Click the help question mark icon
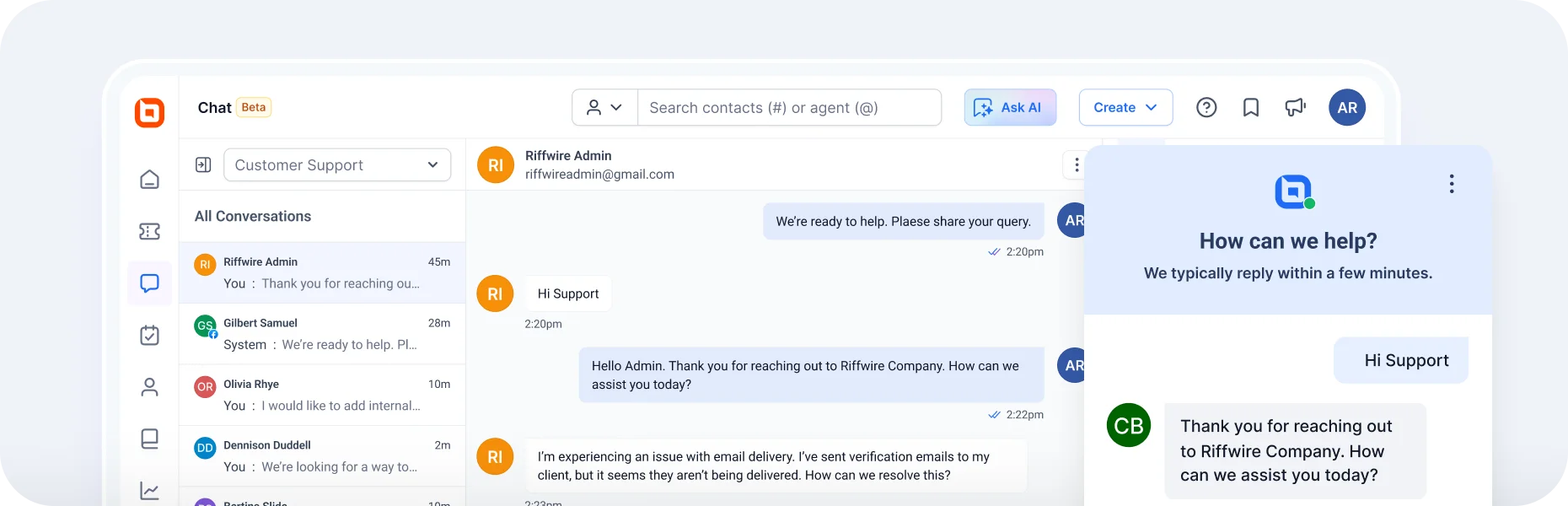Image resolution: width=1568 pixels, height=506 pixels. click(1206, 107)
